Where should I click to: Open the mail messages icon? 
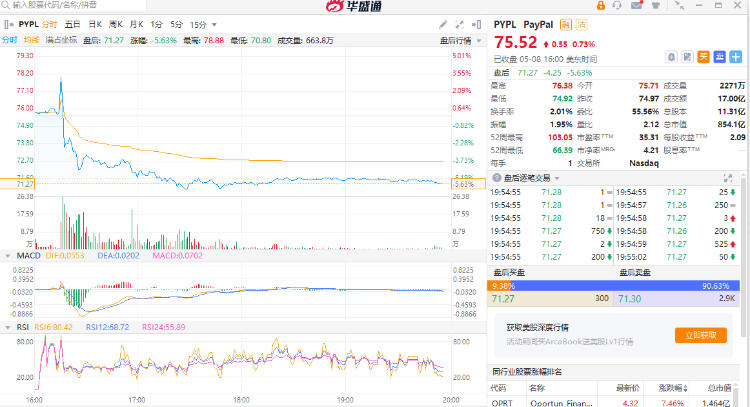637,5
